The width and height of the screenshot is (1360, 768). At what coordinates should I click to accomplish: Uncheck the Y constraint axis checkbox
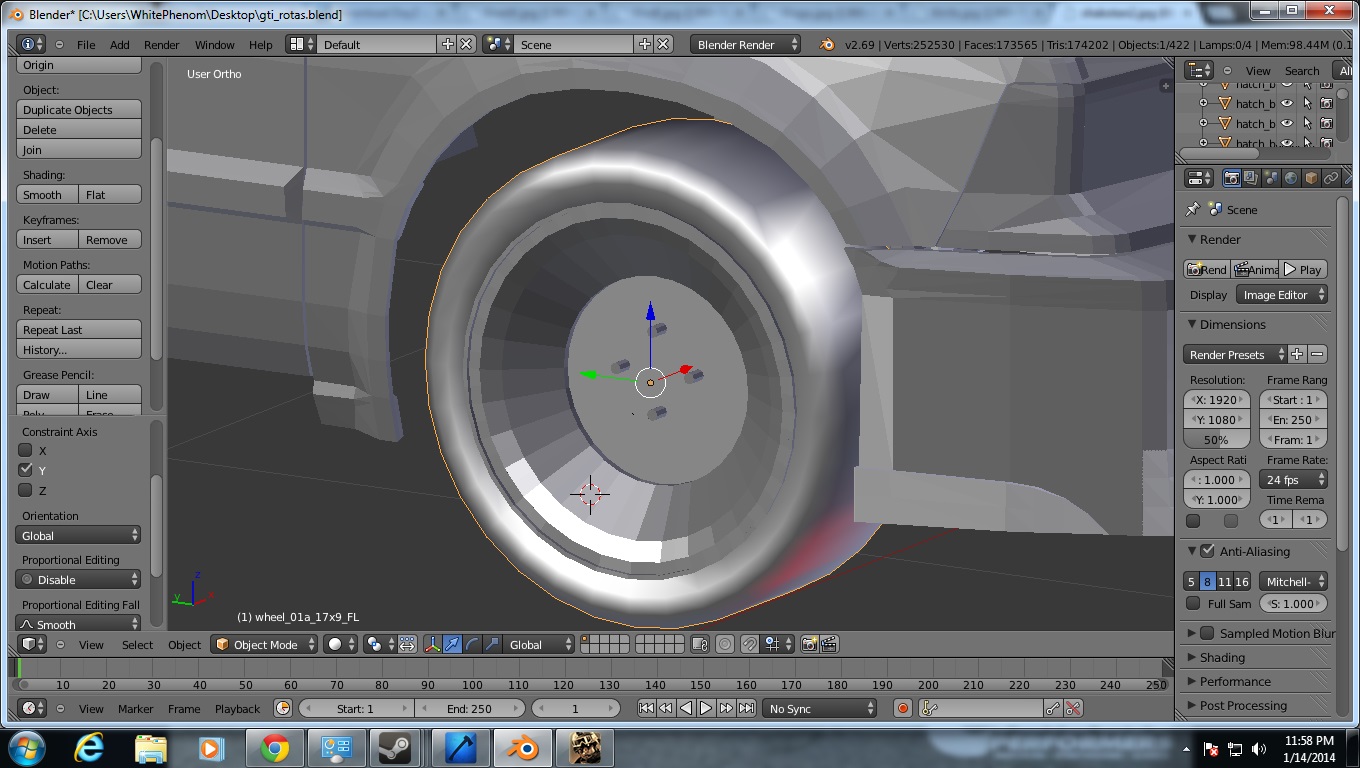coord(26,469)
